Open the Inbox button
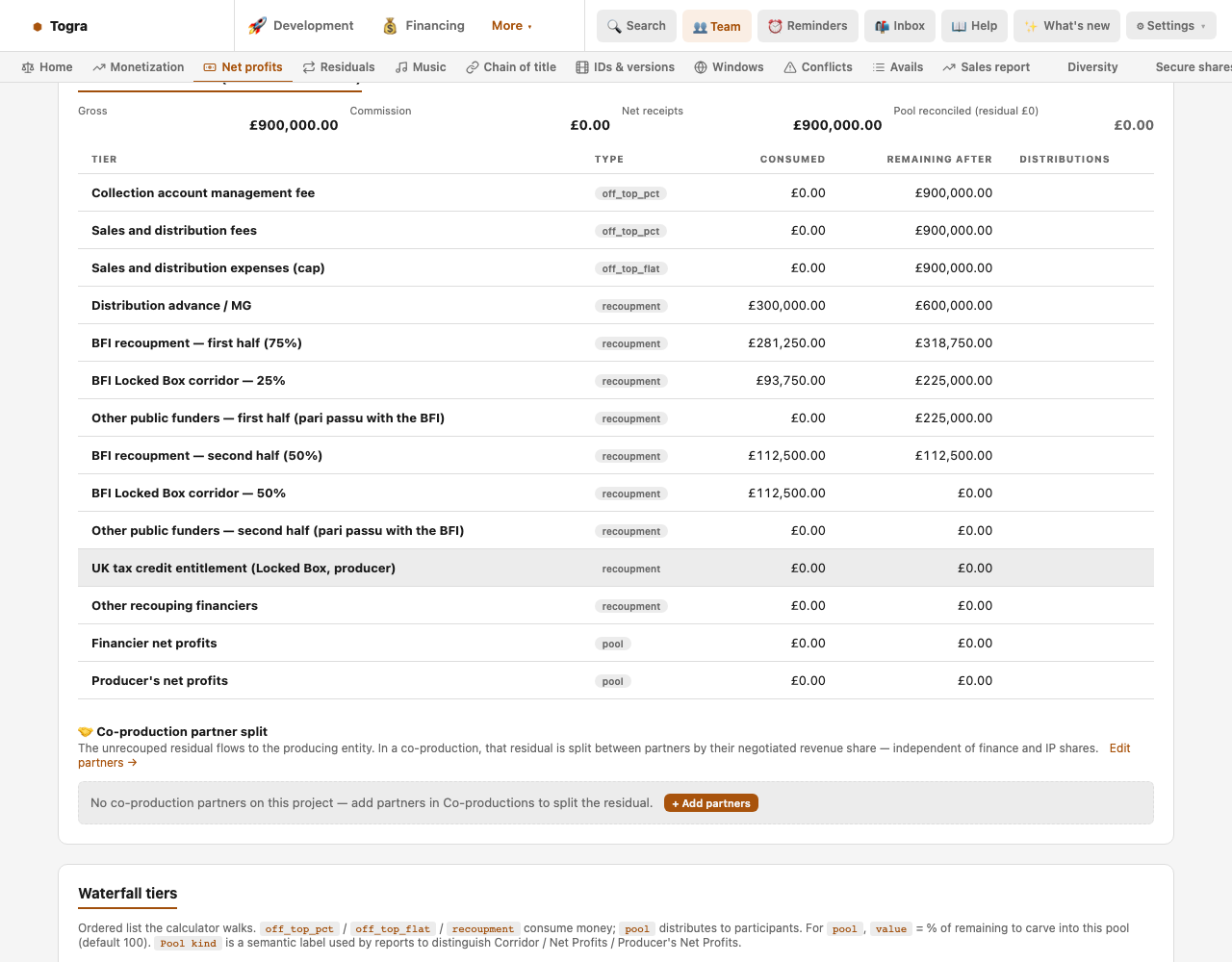Viewport: 1232px width, 962px height. click(x=900, y=26)
